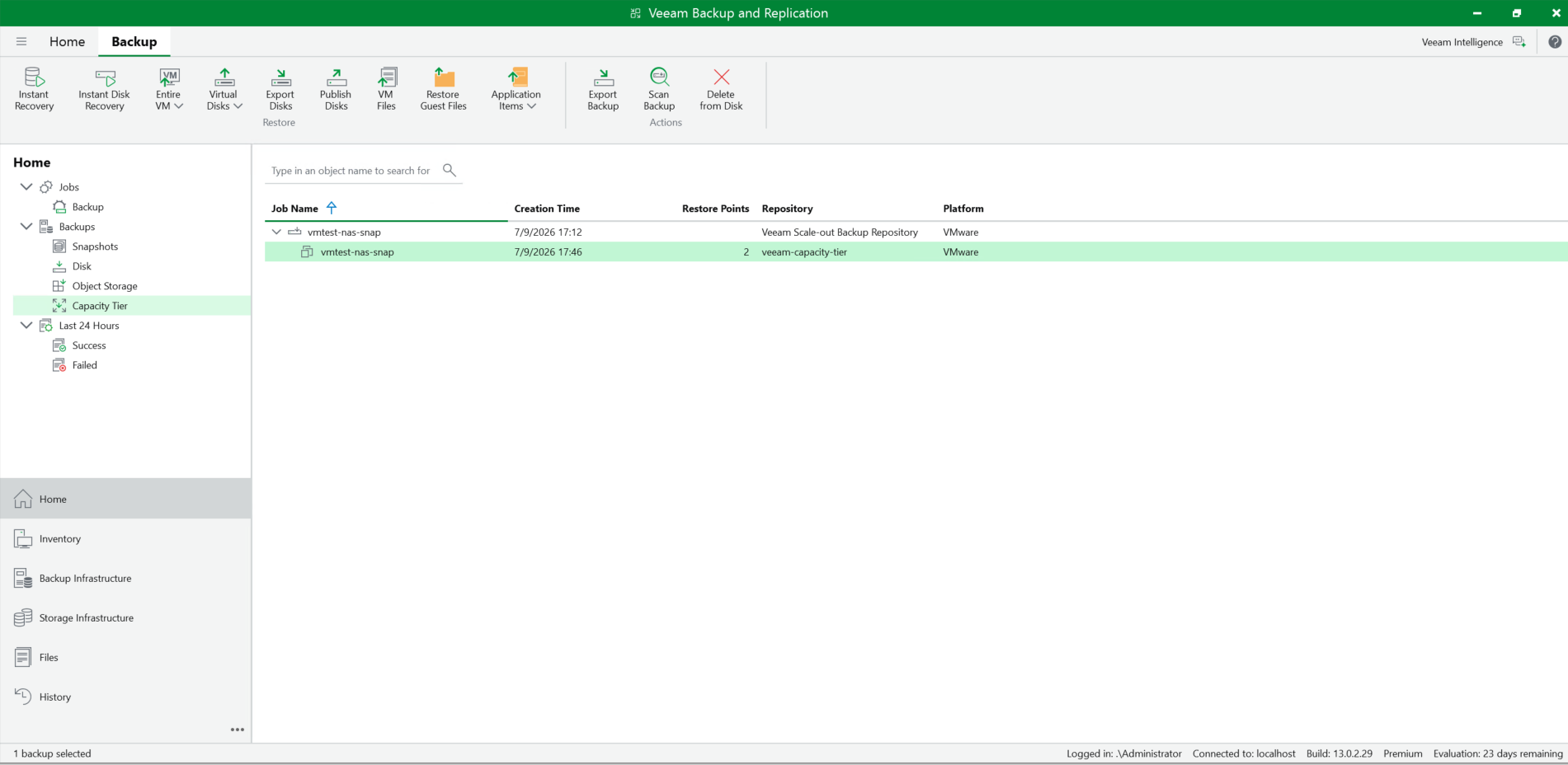Sort by Repository column header
The height and width of the screenshot is (765, 1568).
(787, 209)
